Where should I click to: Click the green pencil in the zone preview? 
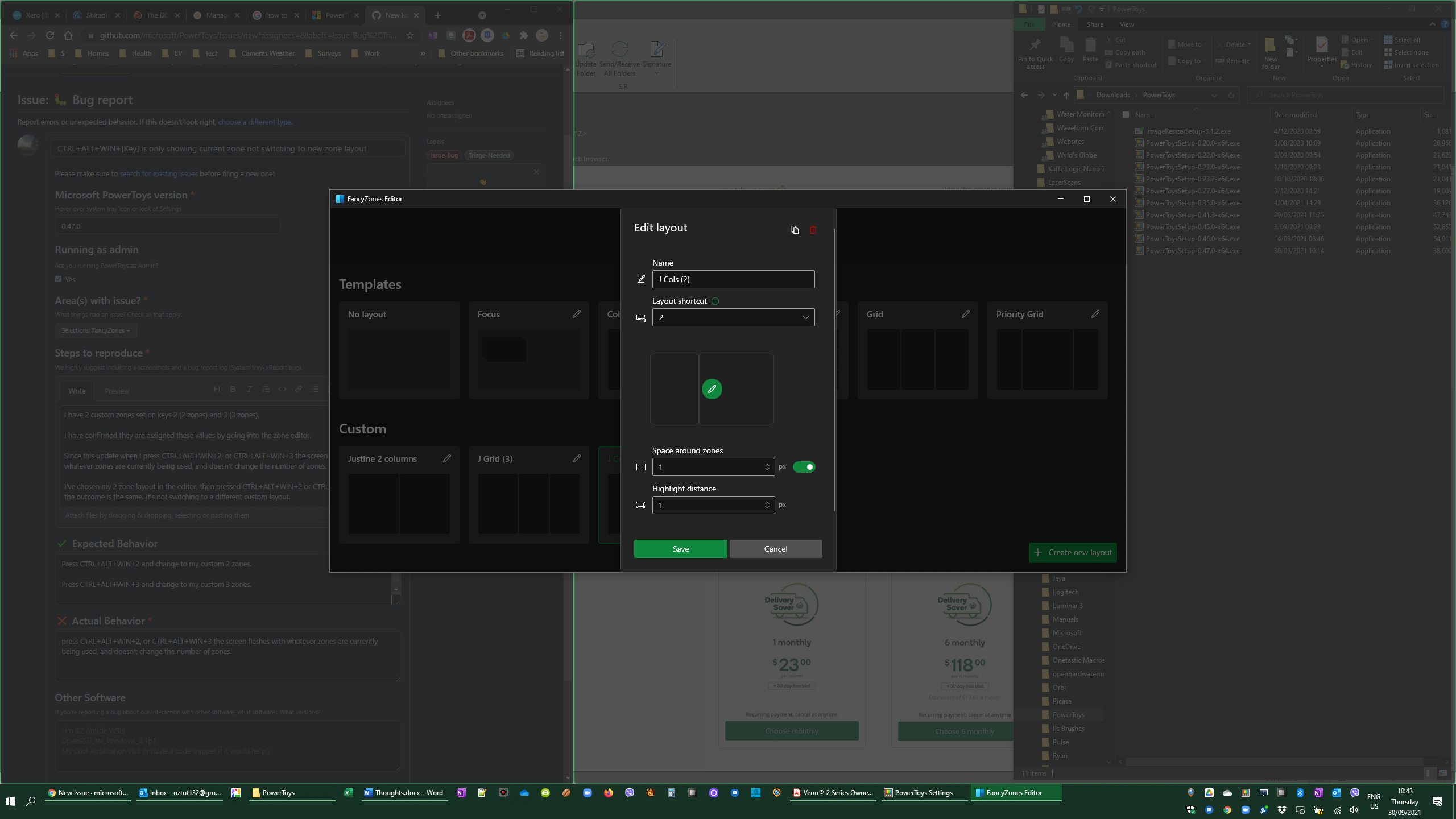tap(712, 389)
